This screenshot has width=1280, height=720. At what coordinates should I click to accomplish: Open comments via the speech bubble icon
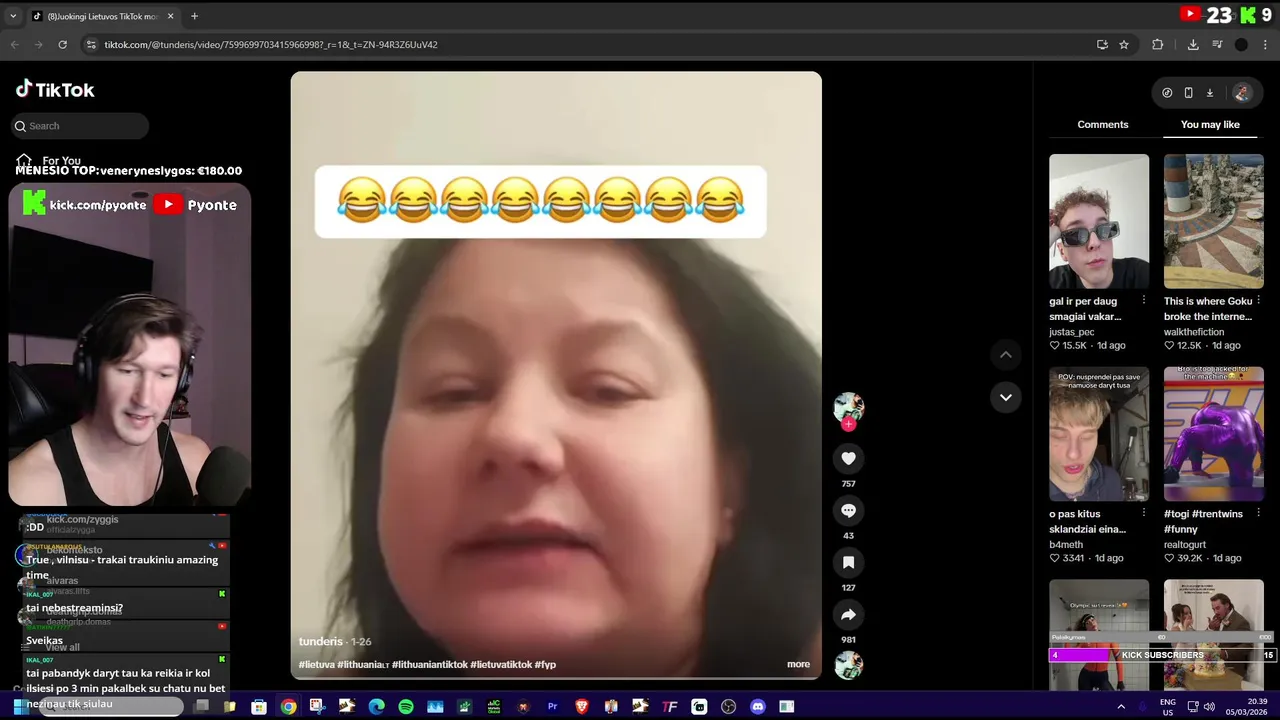[848, 510]
